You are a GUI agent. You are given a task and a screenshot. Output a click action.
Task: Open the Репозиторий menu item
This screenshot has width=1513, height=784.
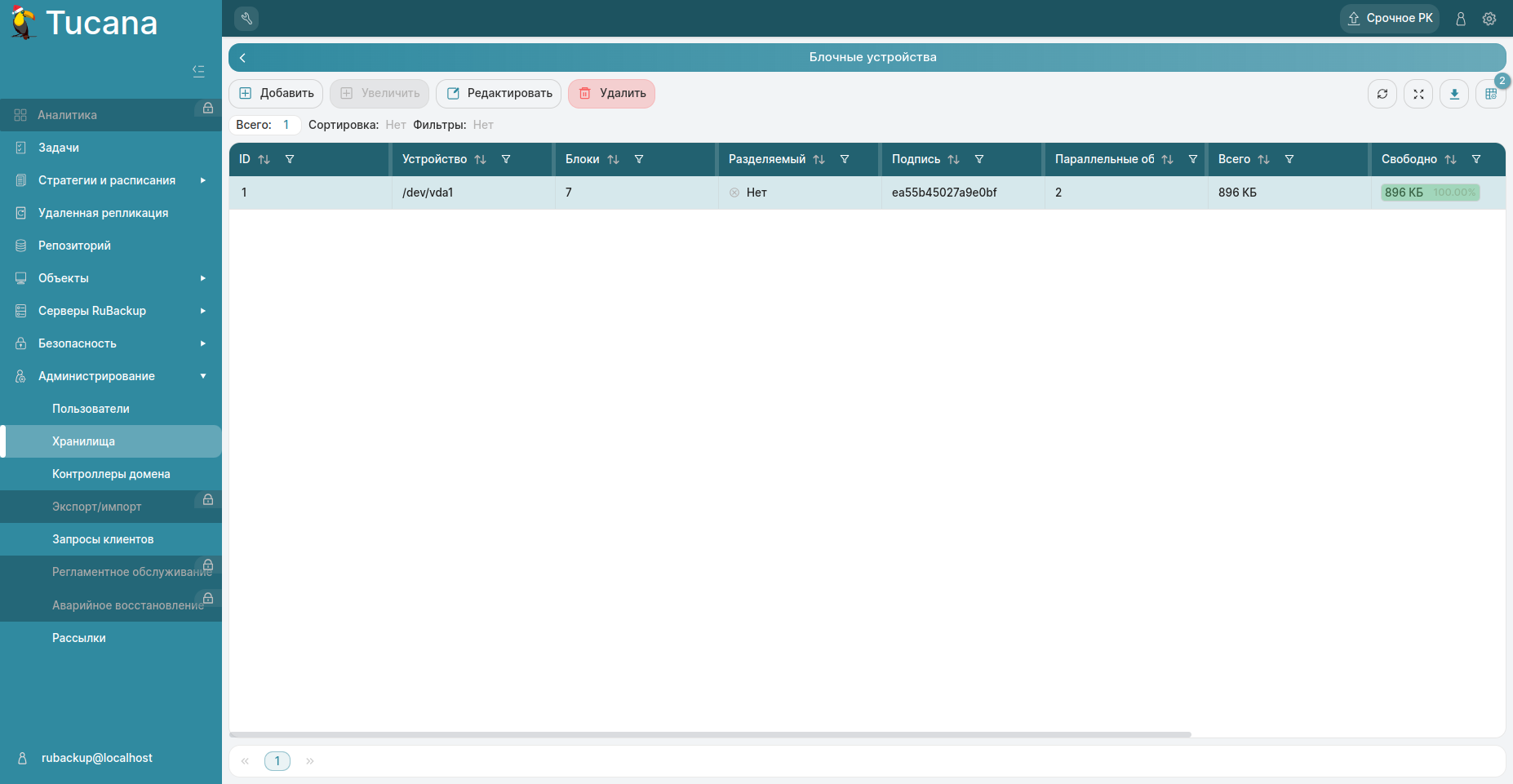[x=74, y=246]
